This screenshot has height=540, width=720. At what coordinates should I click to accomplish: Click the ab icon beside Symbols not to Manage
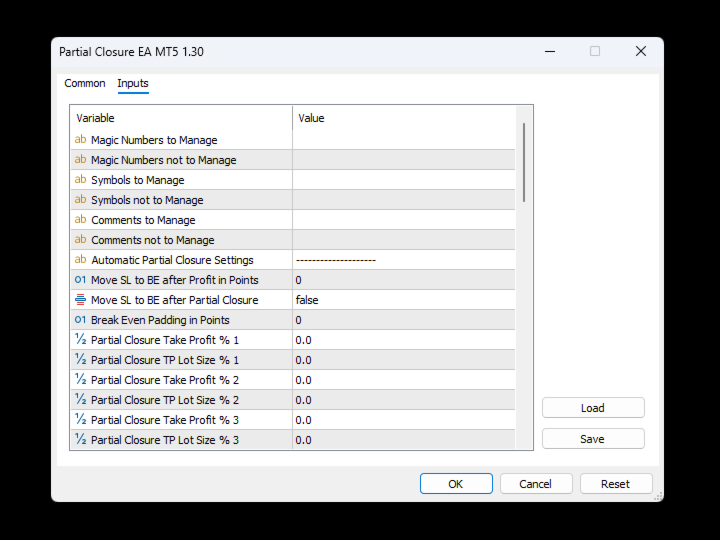[80, 200]
